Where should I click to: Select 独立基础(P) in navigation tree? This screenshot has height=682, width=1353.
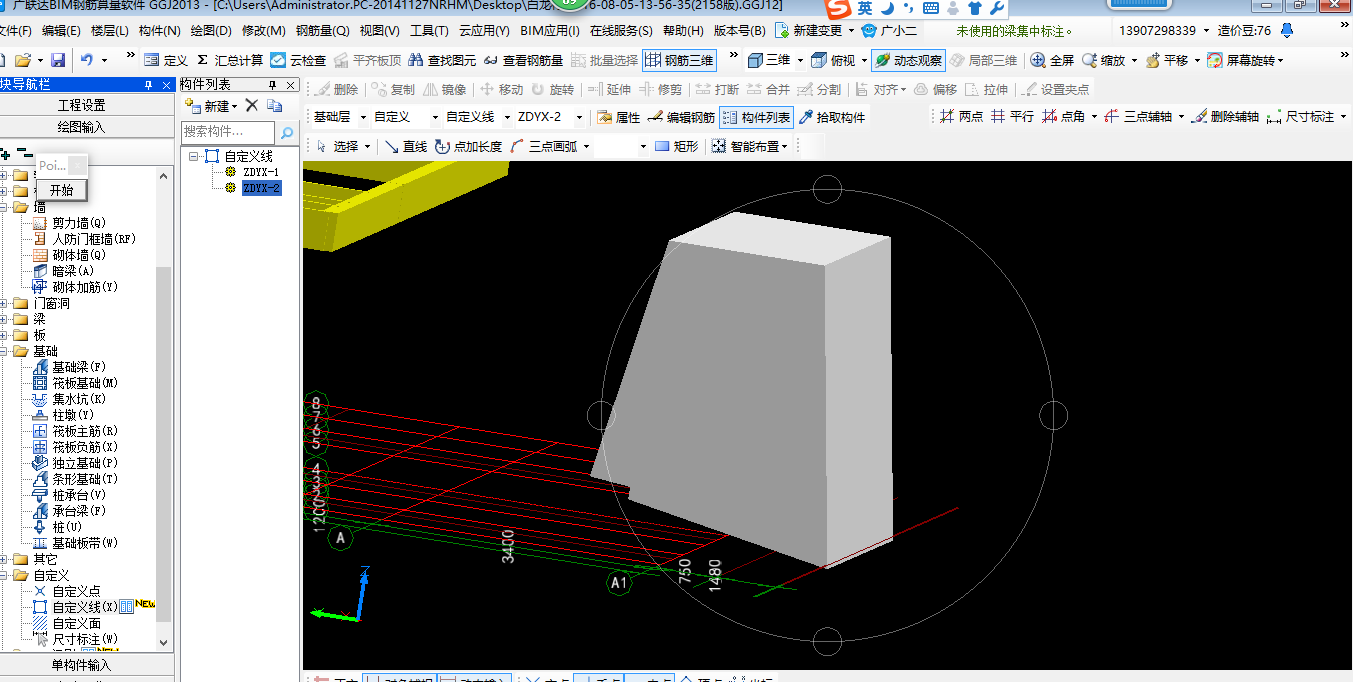pyautogui.click(x=85, y=463)
